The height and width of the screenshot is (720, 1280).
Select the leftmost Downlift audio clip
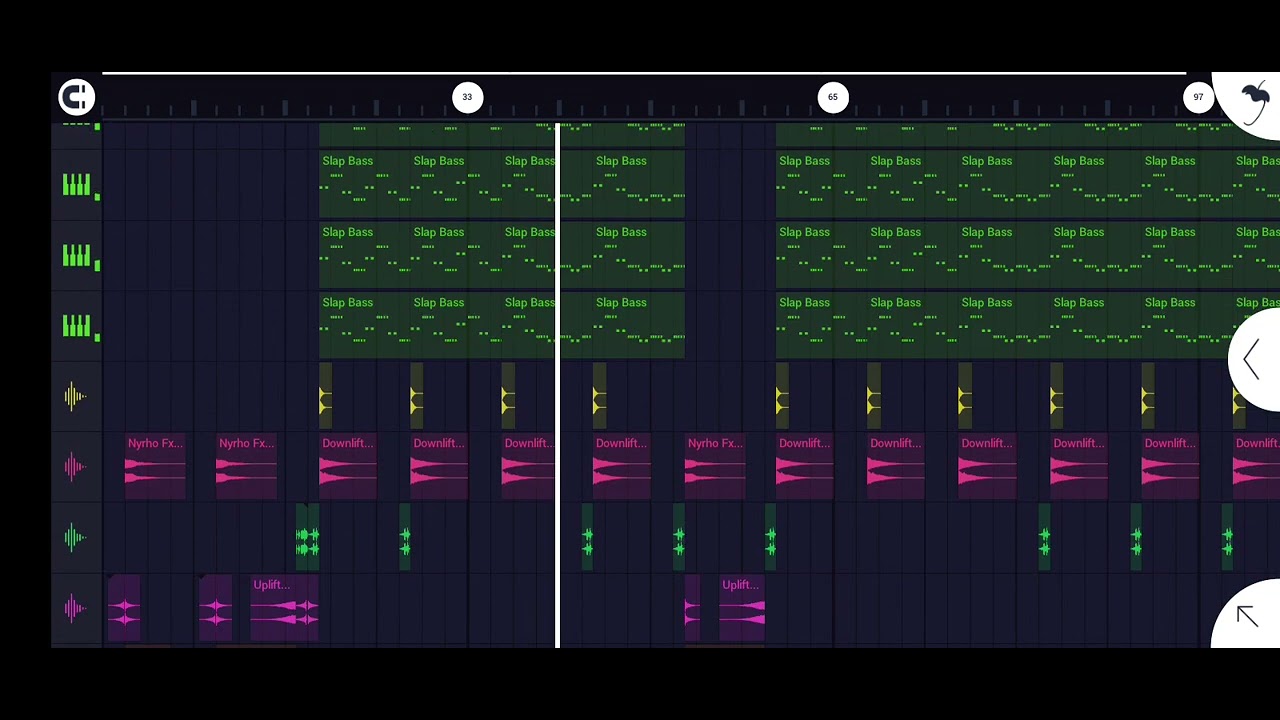pyautogui.click(x=348, y=467)
